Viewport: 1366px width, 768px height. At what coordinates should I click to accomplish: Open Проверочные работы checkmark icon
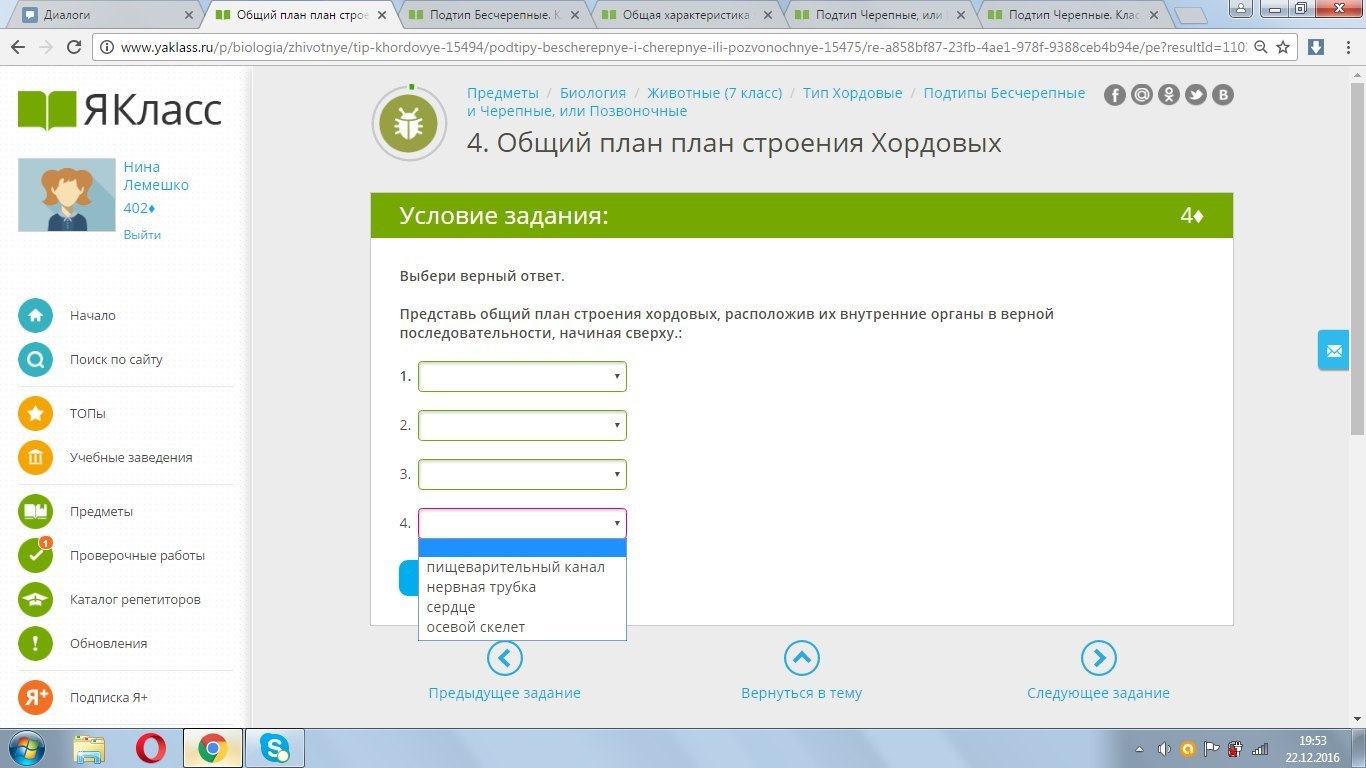tap(36, 555)
